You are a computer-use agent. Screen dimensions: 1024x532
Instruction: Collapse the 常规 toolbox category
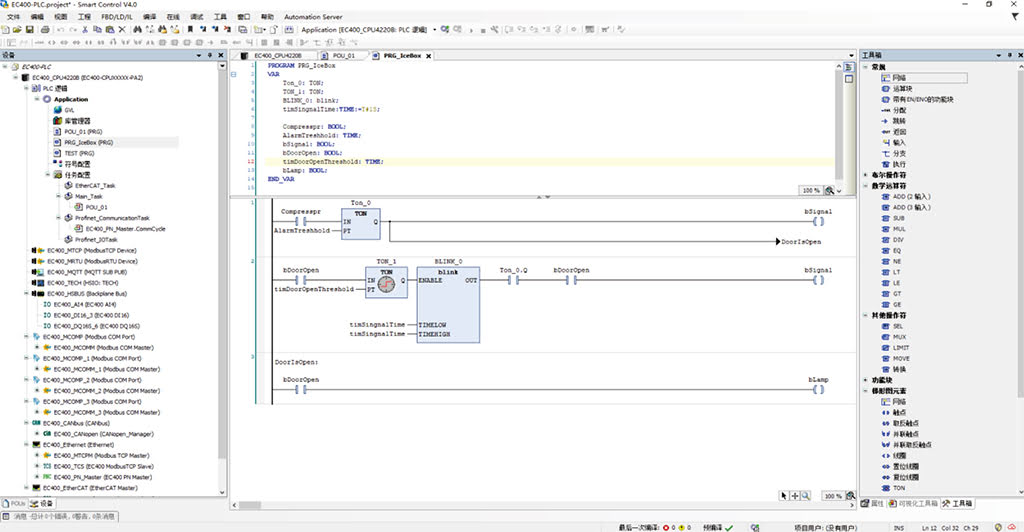tap(866, 67)
